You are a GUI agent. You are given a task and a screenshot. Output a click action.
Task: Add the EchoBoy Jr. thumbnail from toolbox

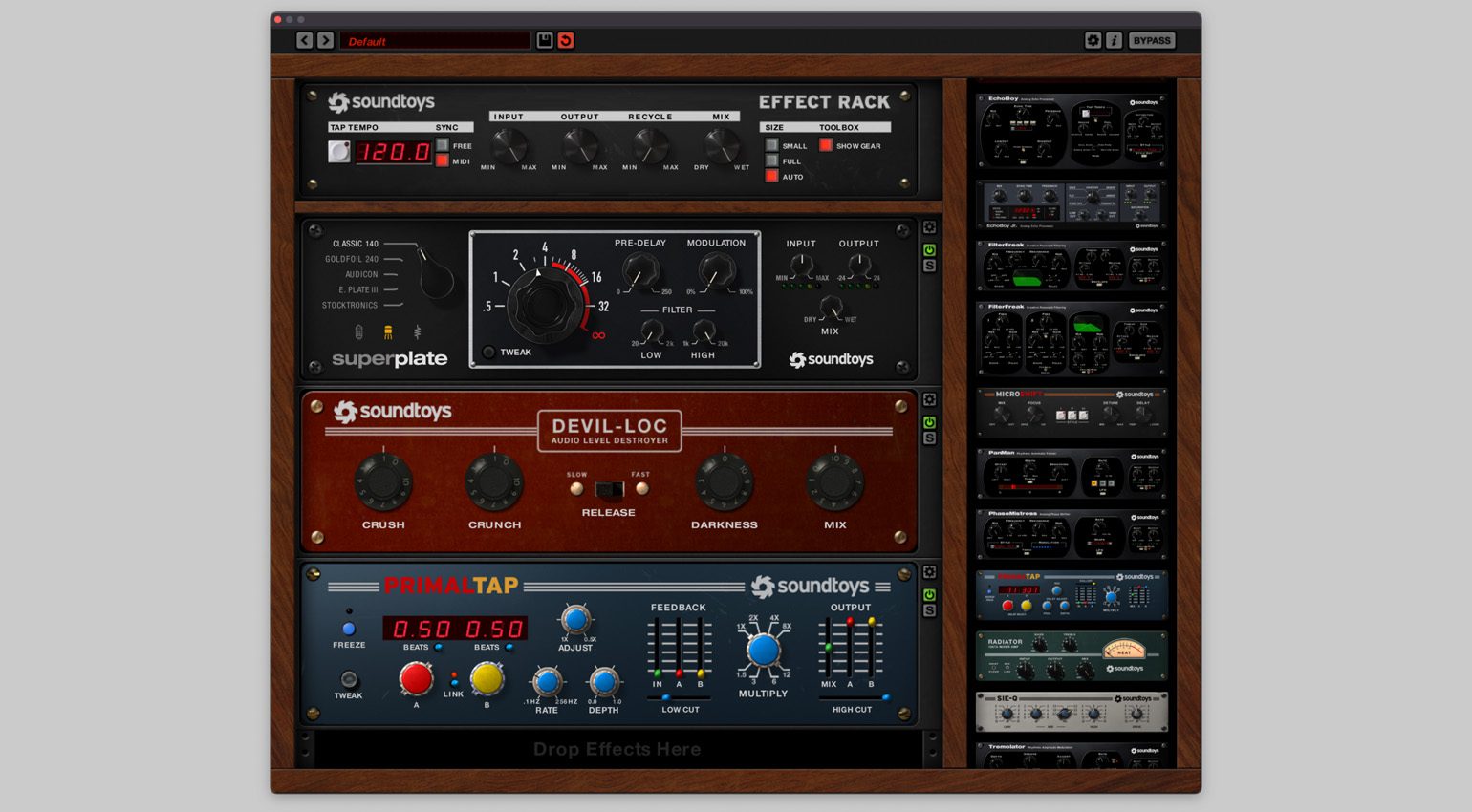pyautogui.click(x=1072, y=203)
